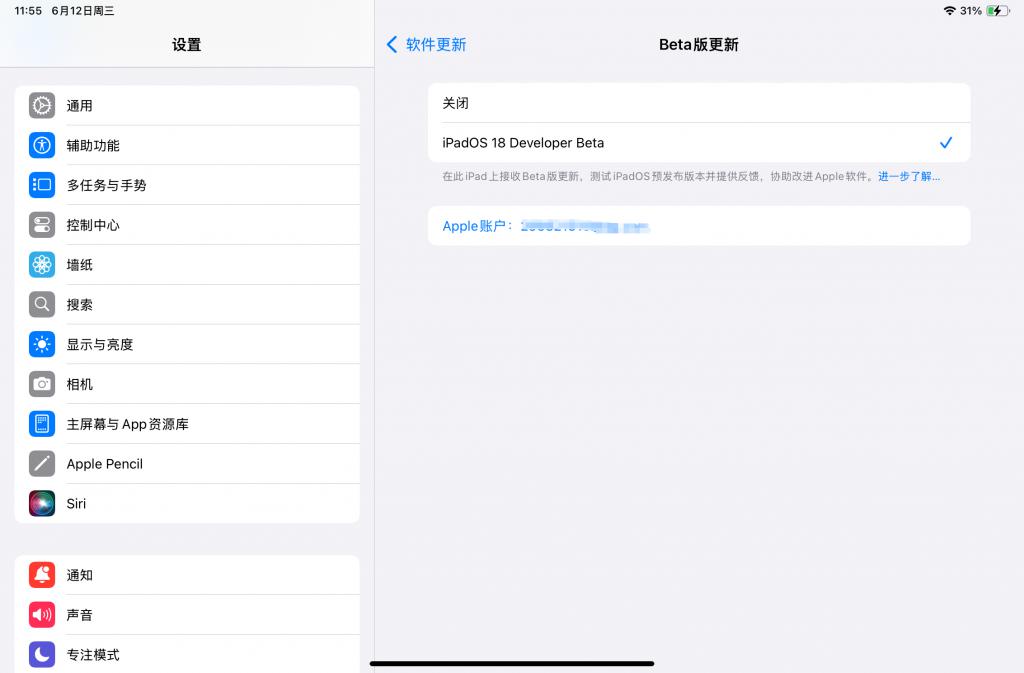
Task: Open 墙纸 settings row
Action: pos(187,265)
